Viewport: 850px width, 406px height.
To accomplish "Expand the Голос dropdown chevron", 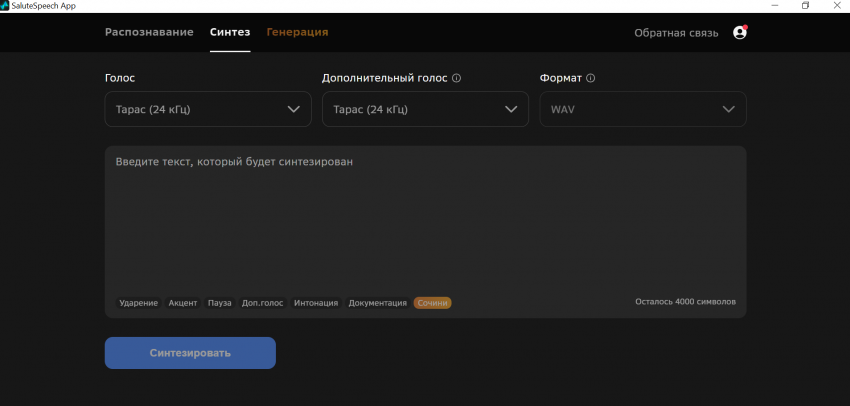I will (x=294, y=109).
